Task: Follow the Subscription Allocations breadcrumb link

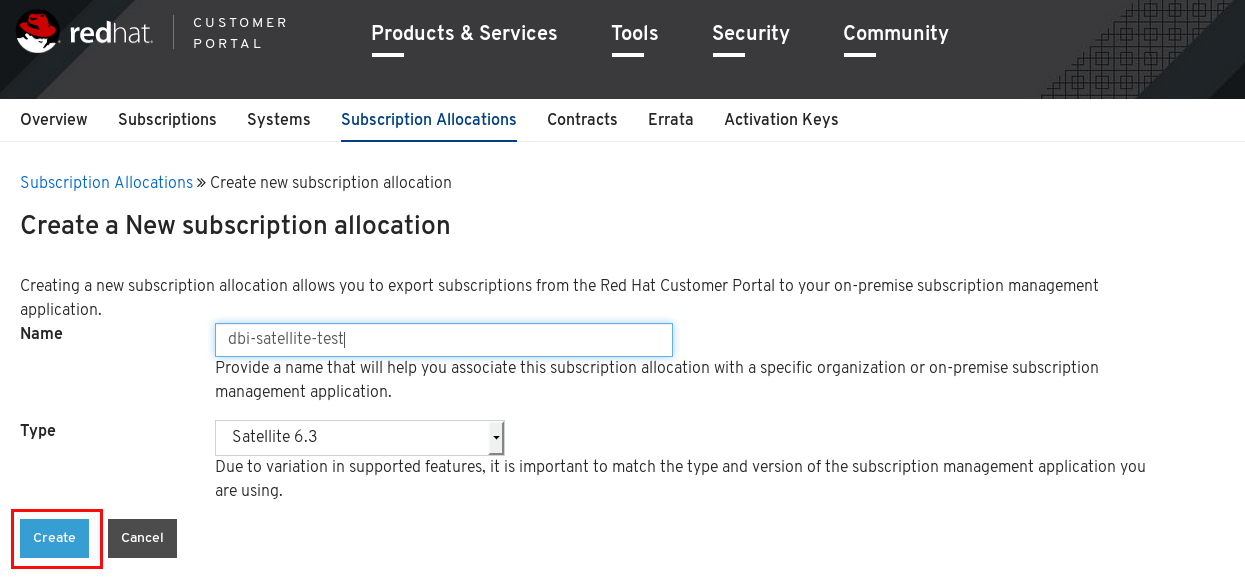Action: (x=106, y=183)
